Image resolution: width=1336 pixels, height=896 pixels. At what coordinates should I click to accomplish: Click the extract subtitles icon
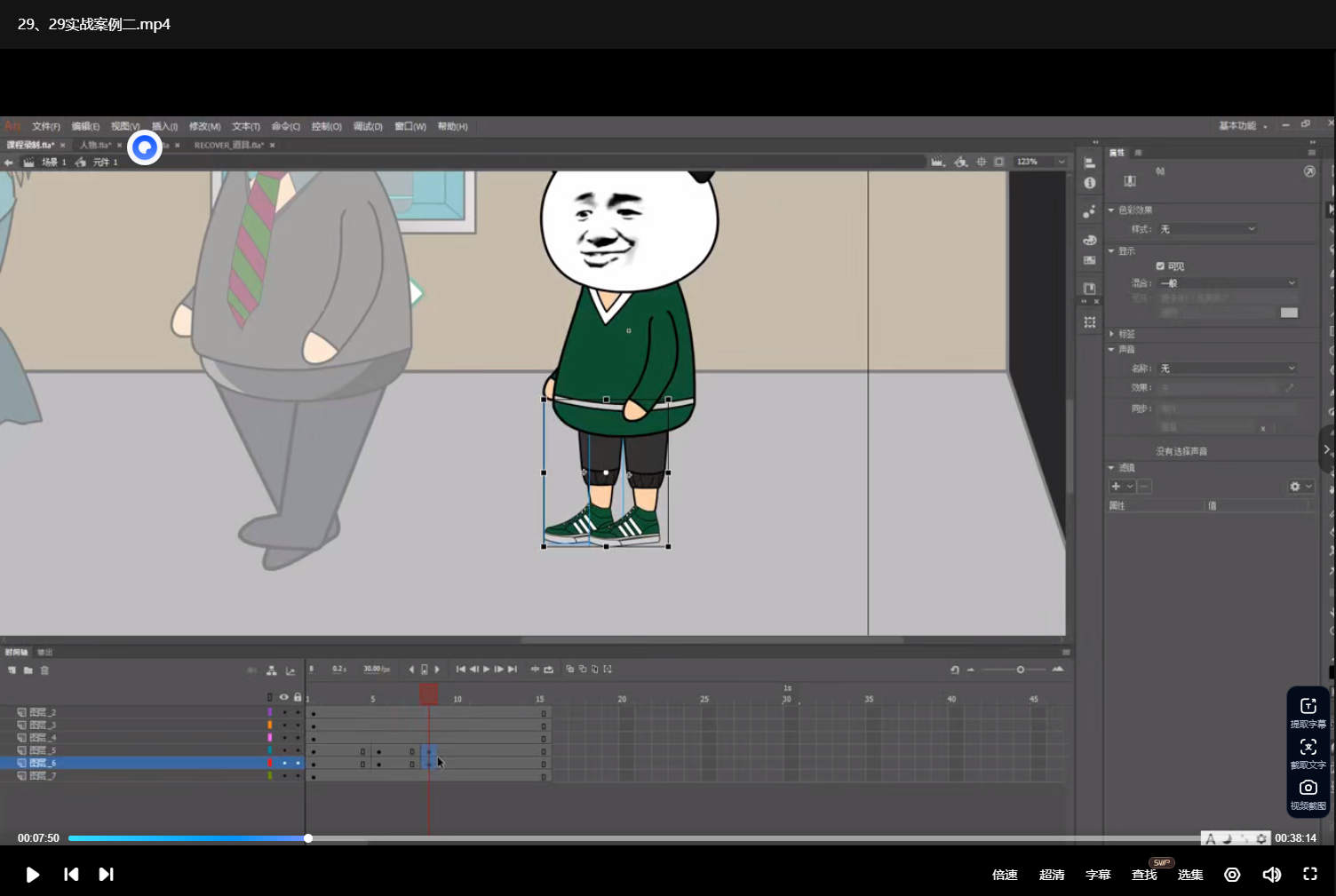(x=1308, y=706)
